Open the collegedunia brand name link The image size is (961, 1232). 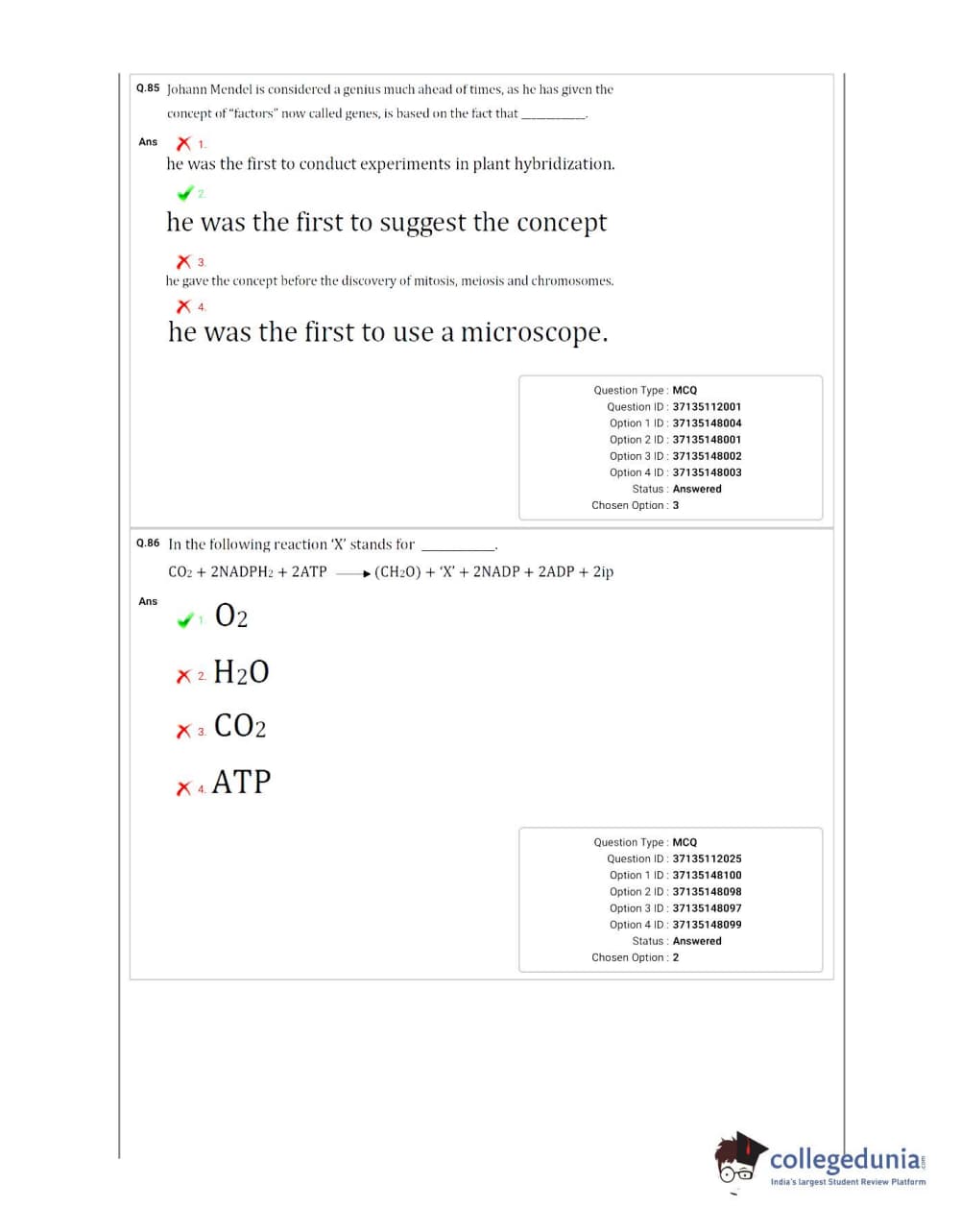click(845, 1159)
